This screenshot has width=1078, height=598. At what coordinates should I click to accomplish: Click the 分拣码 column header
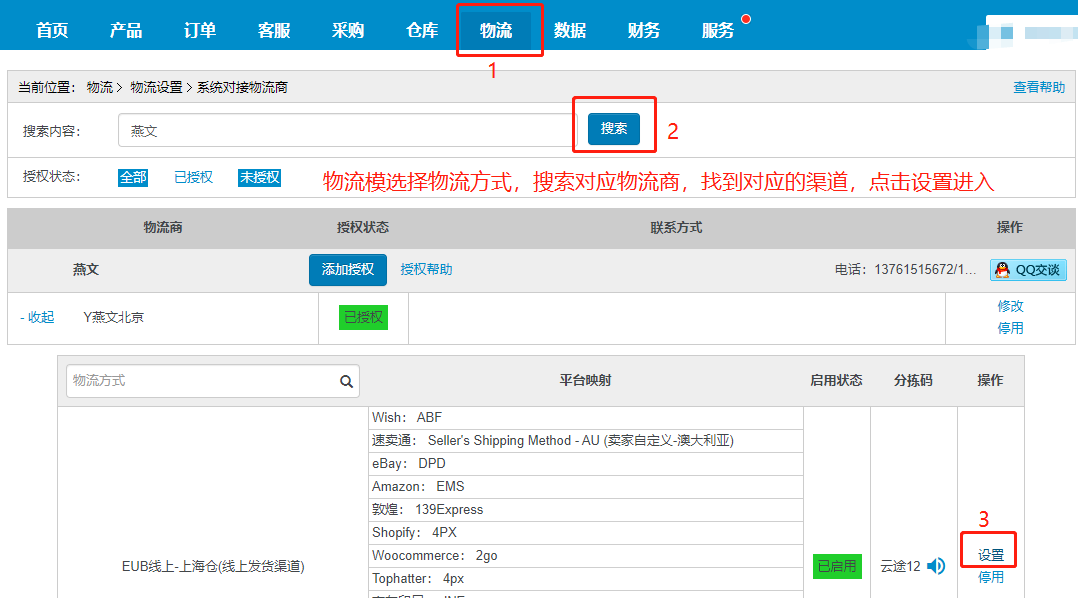(914, 380)
